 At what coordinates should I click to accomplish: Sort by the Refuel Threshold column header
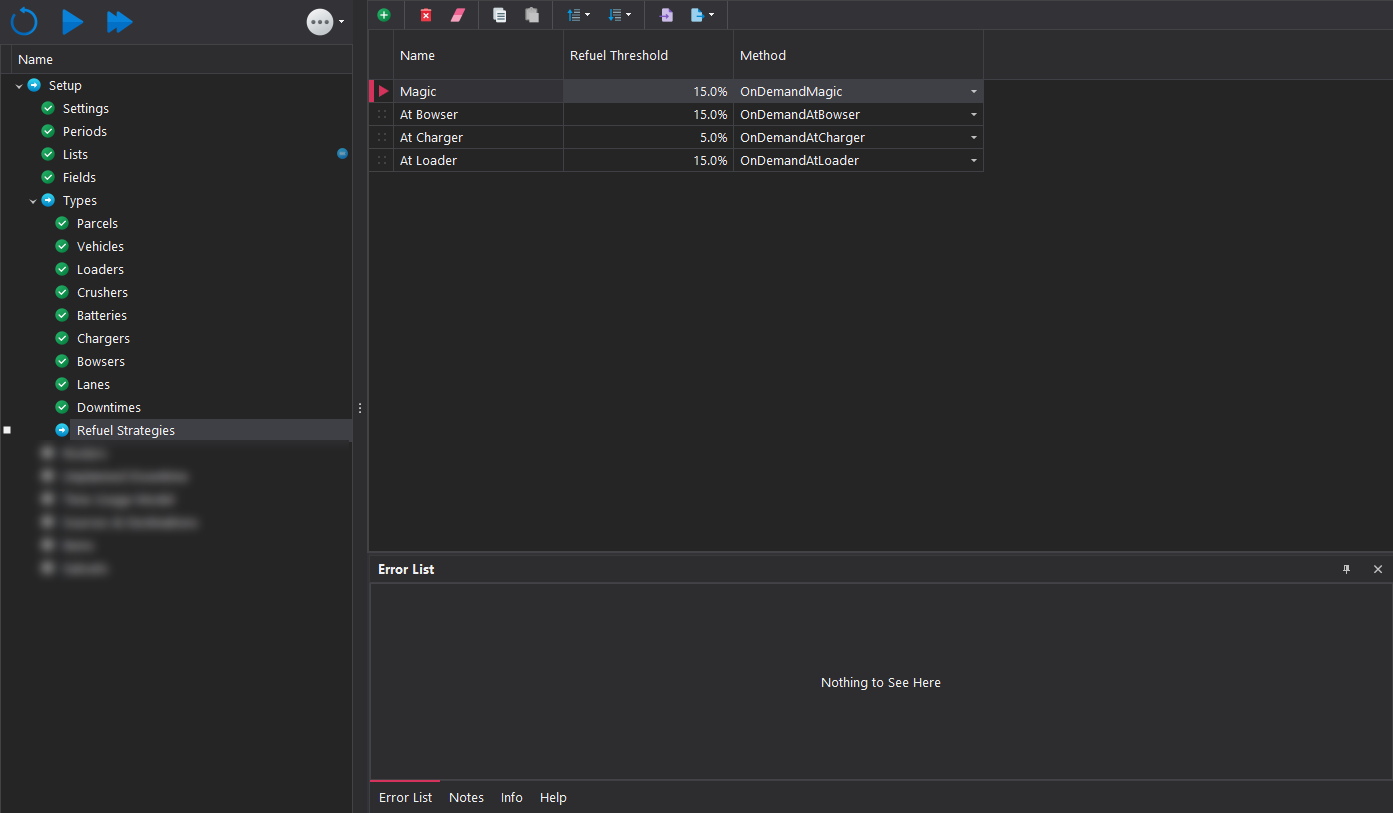618,56
